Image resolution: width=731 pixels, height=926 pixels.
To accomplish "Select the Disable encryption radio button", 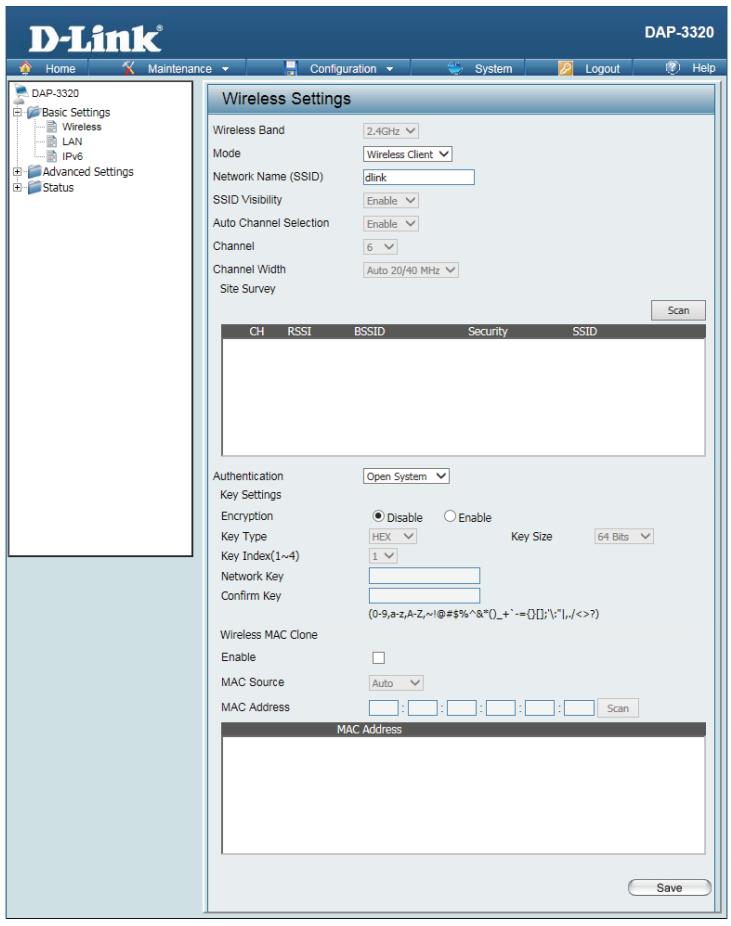I will [378, 516].
